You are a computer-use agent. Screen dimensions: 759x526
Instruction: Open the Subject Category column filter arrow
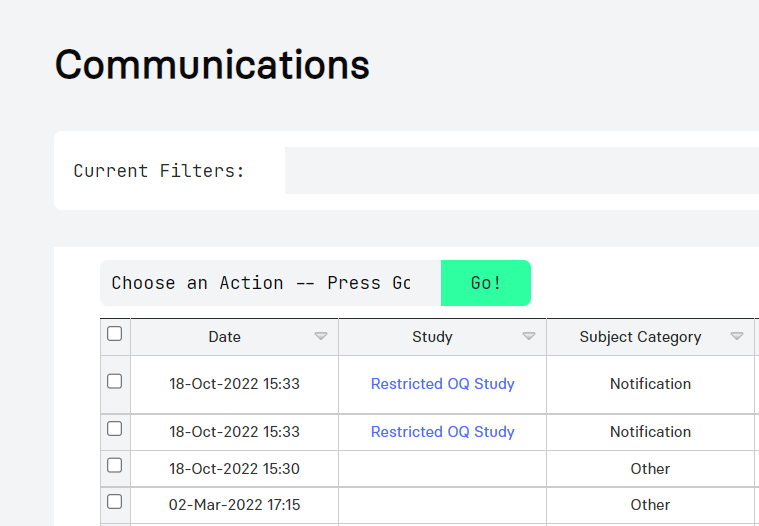point(737,336)
